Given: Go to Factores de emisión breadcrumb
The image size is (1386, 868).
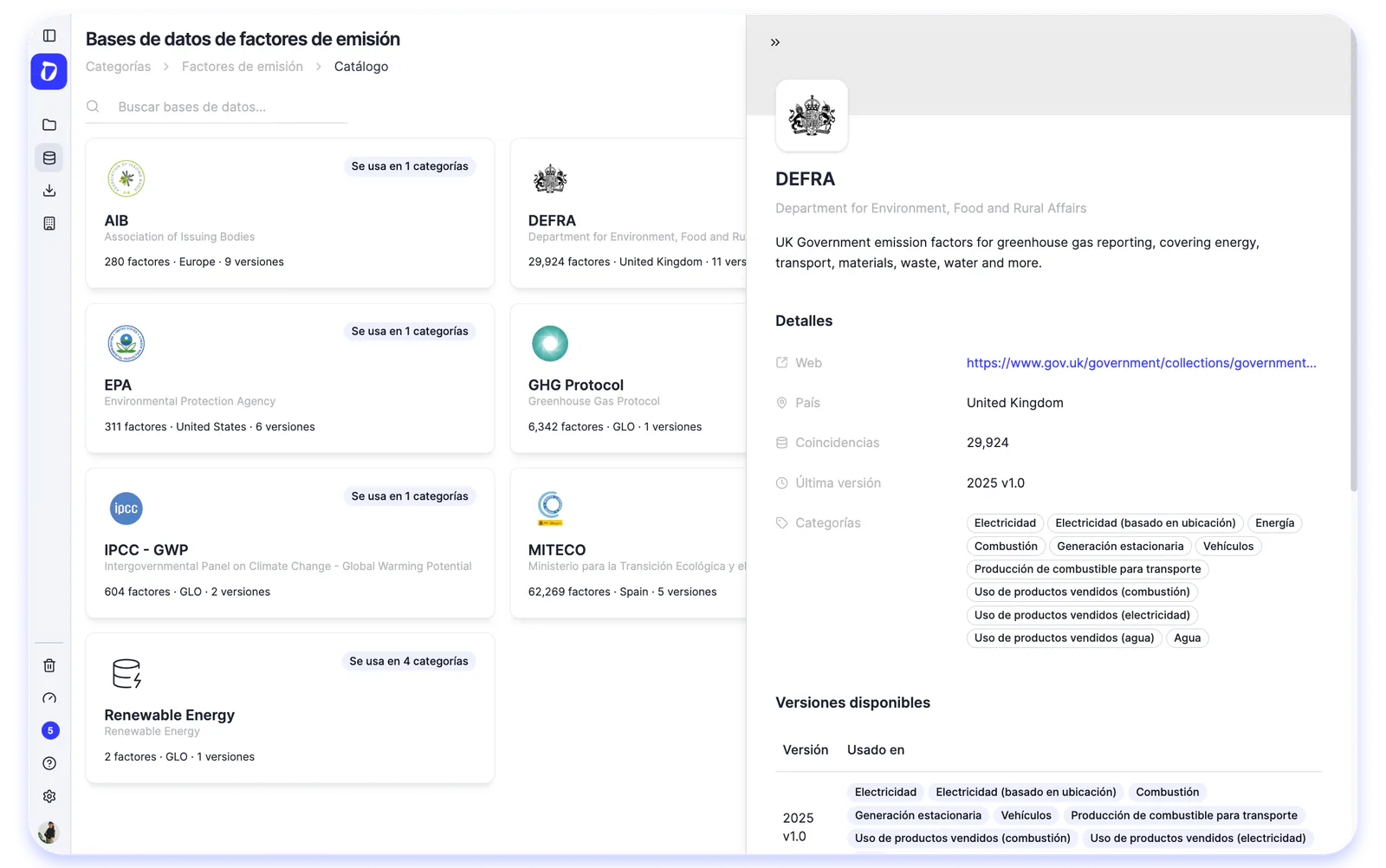Looking at the screenshot, I should tap(243, 67).
